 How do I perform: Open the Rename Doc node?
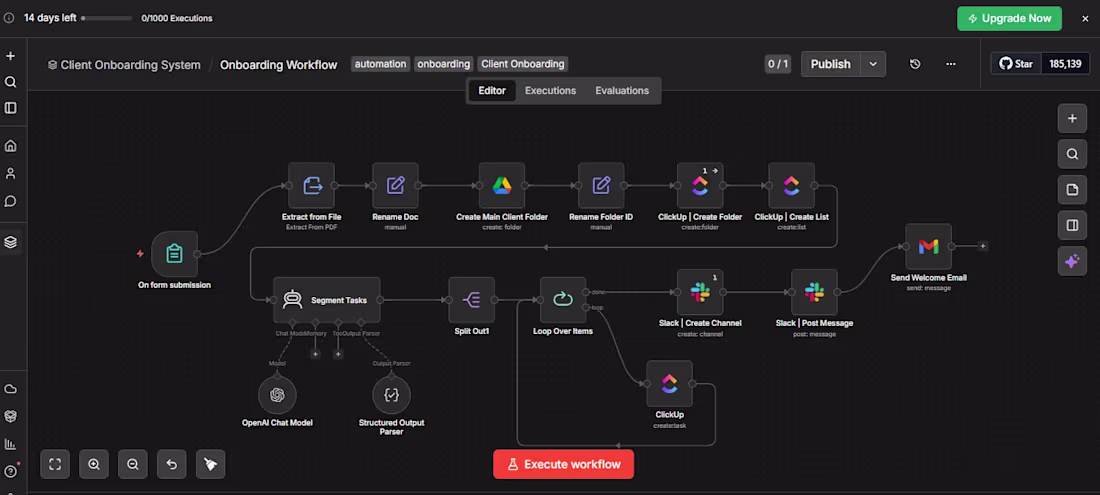[395, 186]
